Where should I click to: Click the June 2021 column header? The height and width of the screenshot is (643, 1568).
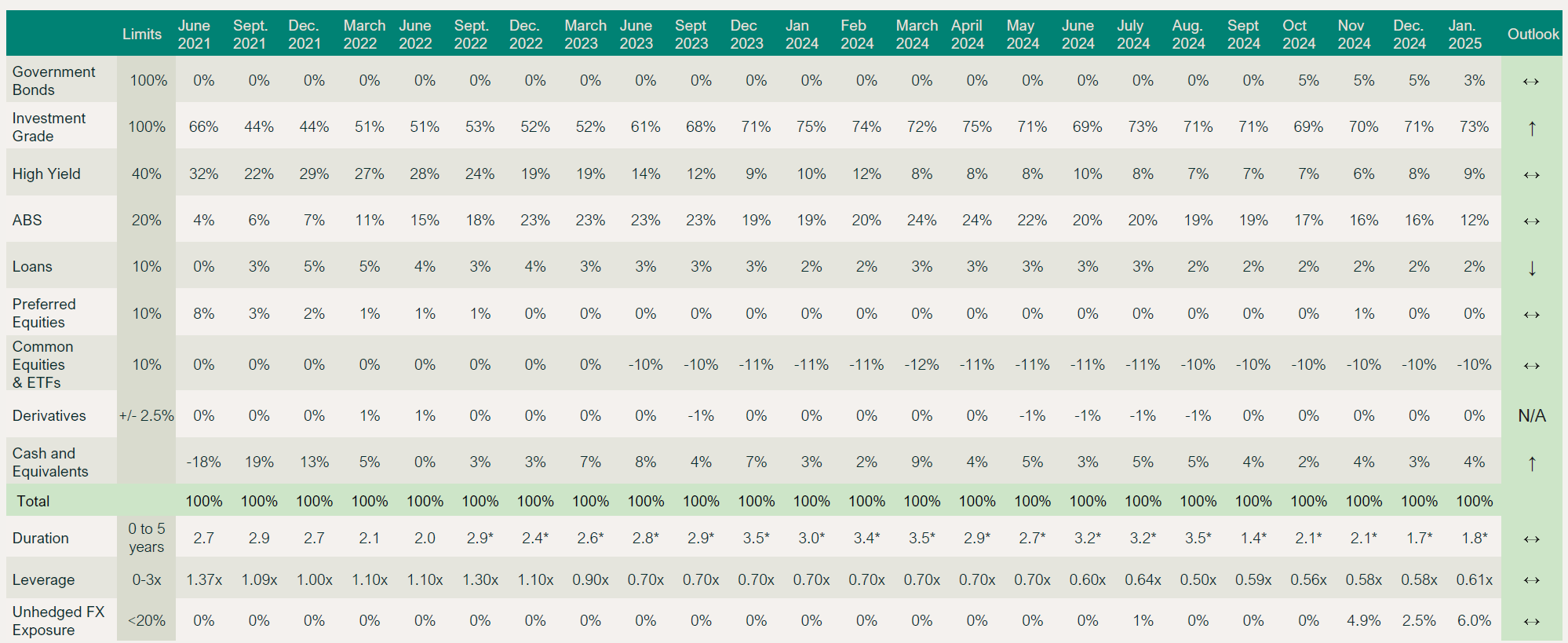point(194,35)
